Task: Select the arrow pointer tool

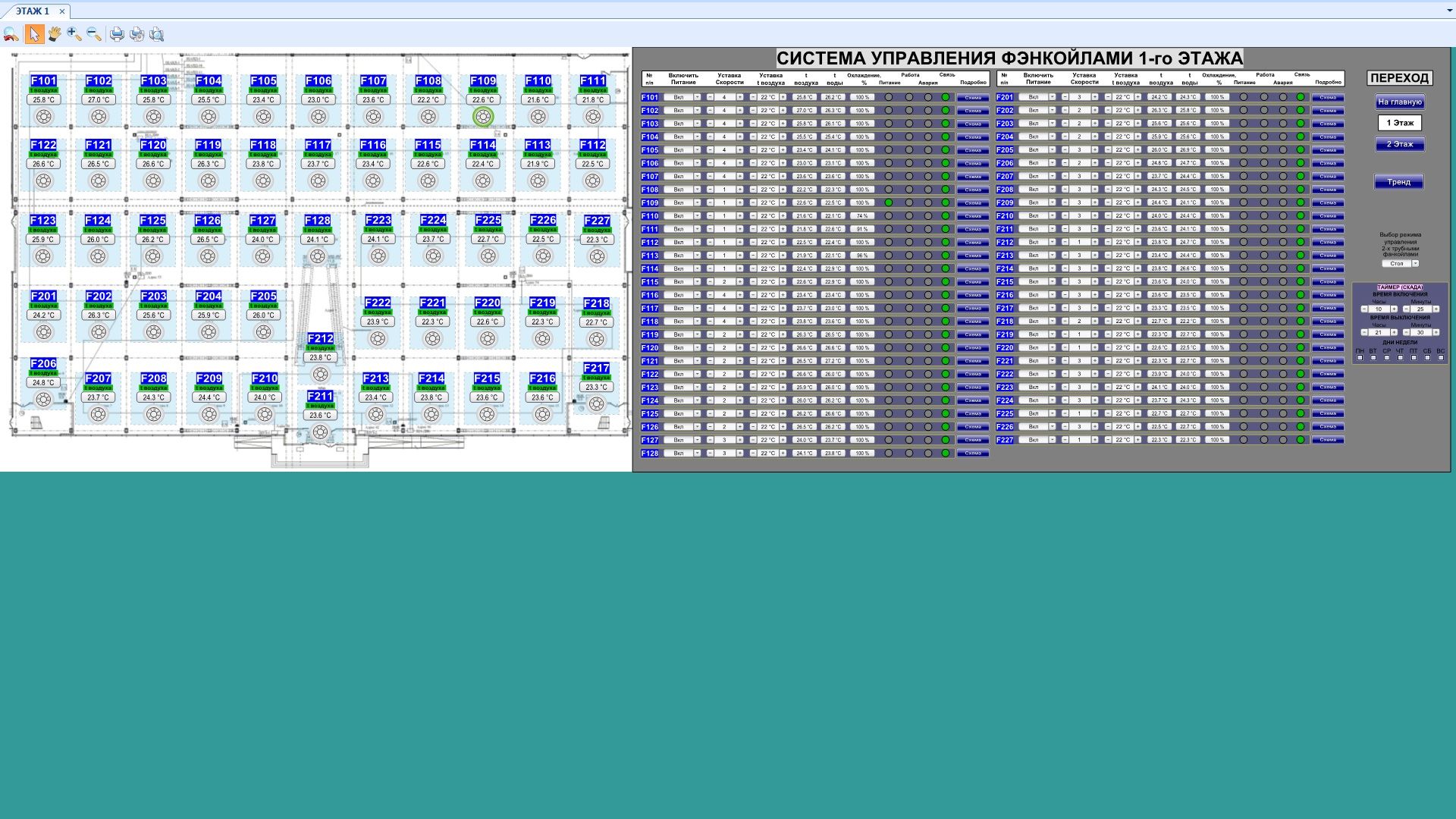Action: [x=34, y=34]
